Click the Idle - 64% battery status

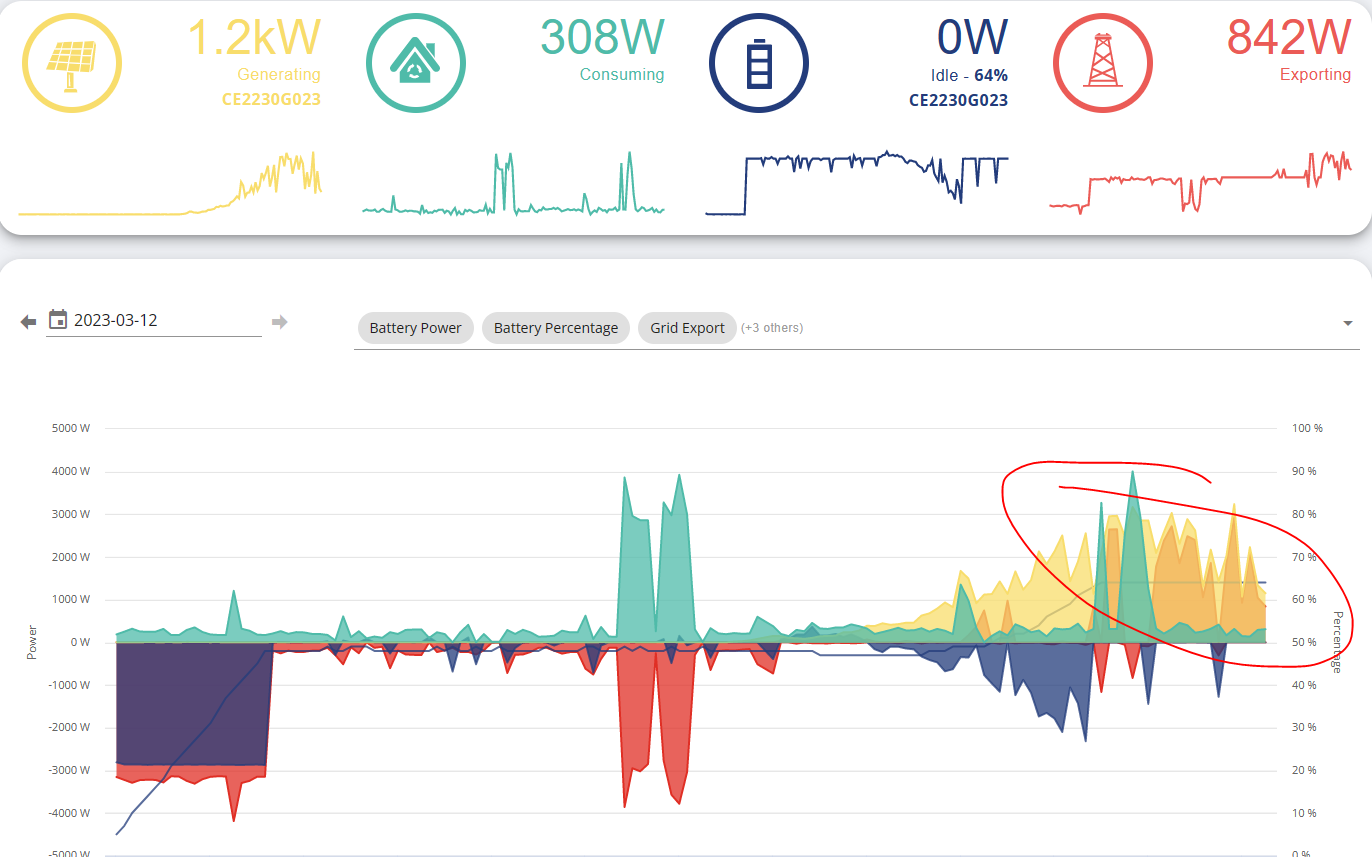[x=969, y=76]
